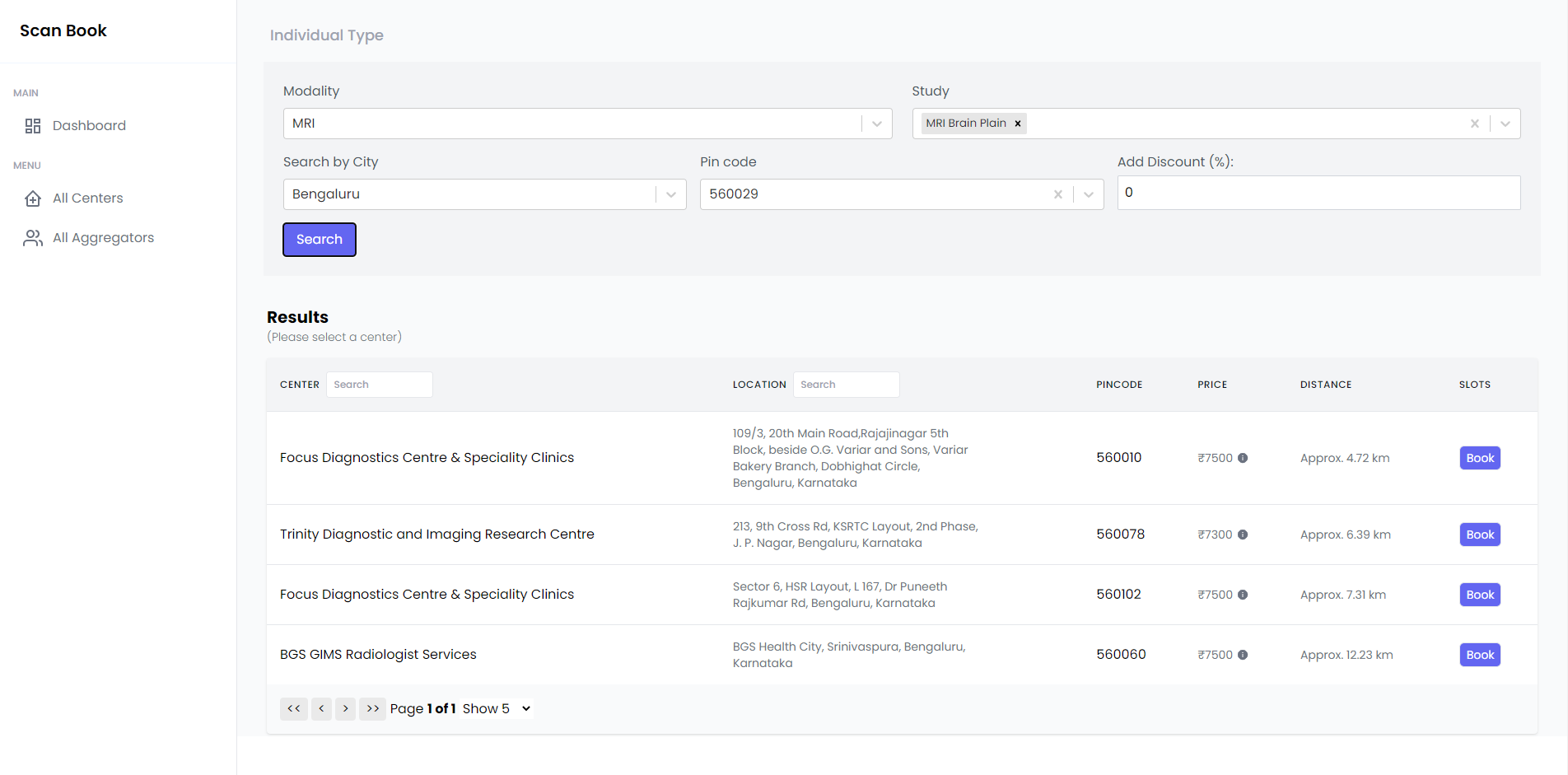Screen dimensions: 1568x775
Task: Click price info icon for pincode 560010 row
Action: pos(1243,458)
